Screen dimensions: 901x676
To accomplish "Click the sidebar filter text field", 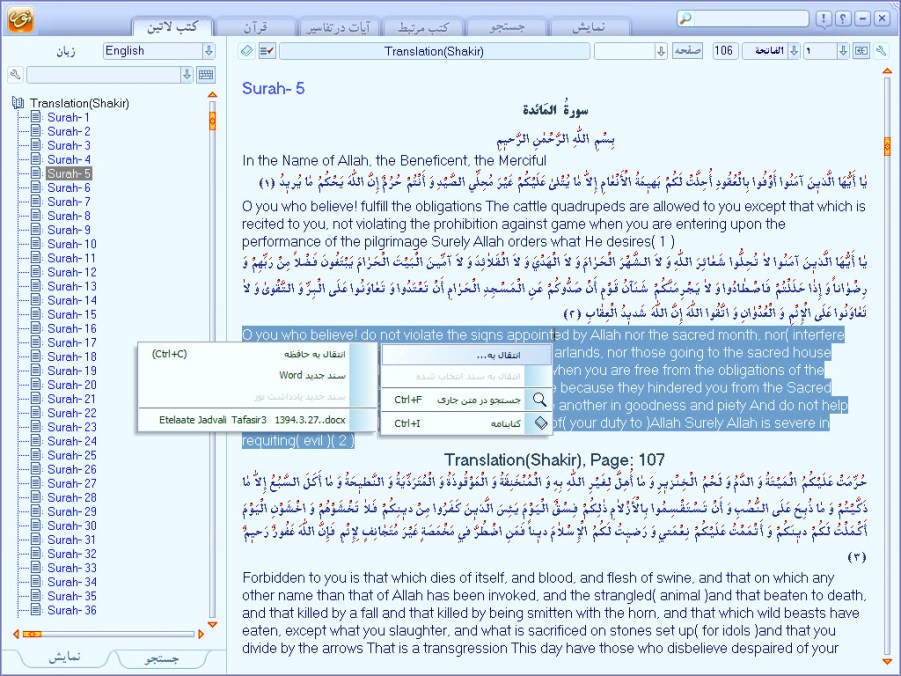I will tap(103, 75).
